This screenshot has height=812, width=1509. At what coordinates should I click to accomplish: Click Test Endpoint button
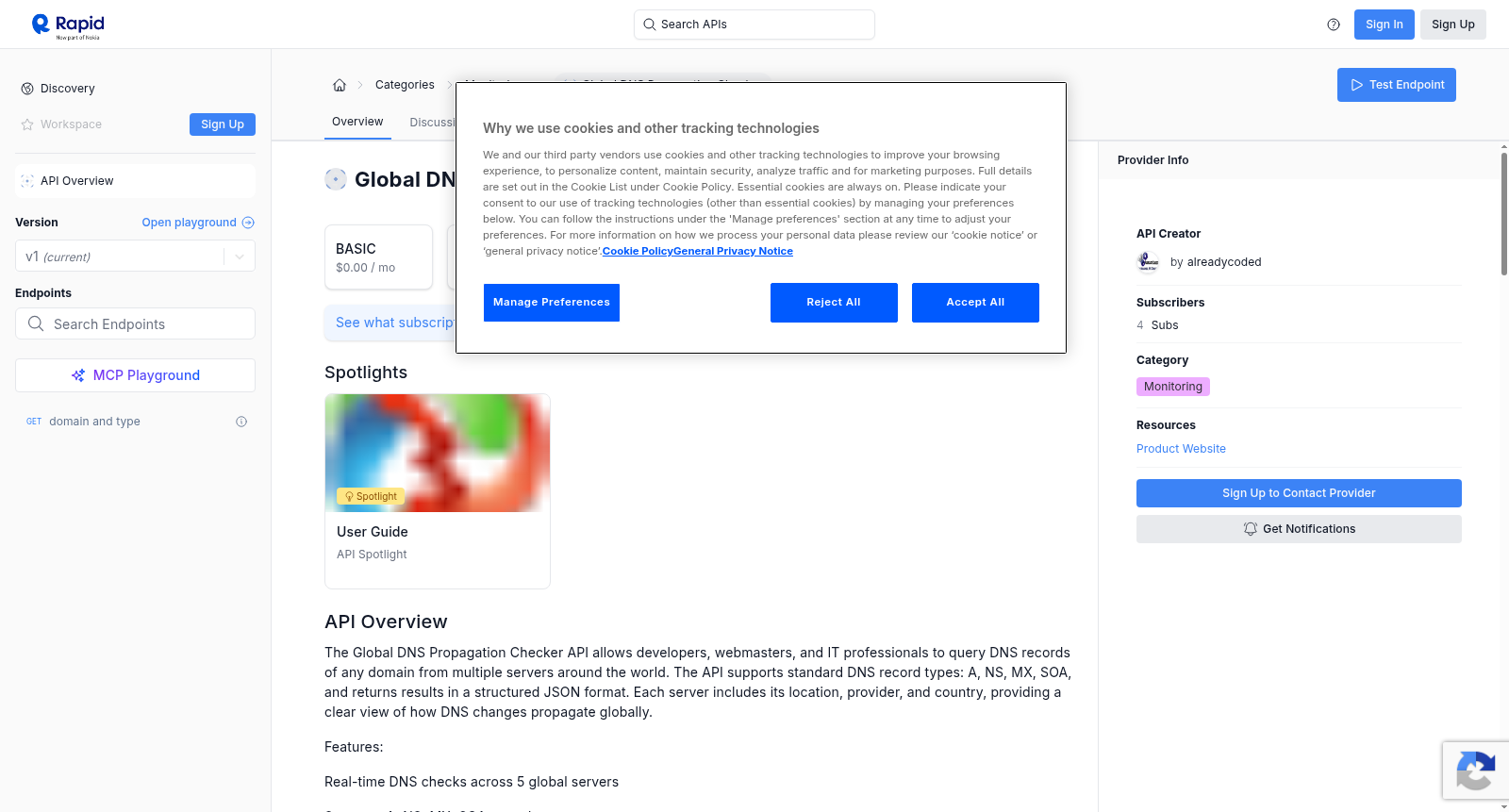[1397, 85]
